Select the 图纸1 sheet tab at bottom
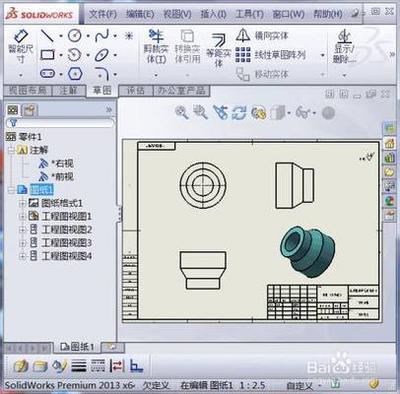Image resolution: width=400 pixels, height=394 pixels. pos(77,347)
